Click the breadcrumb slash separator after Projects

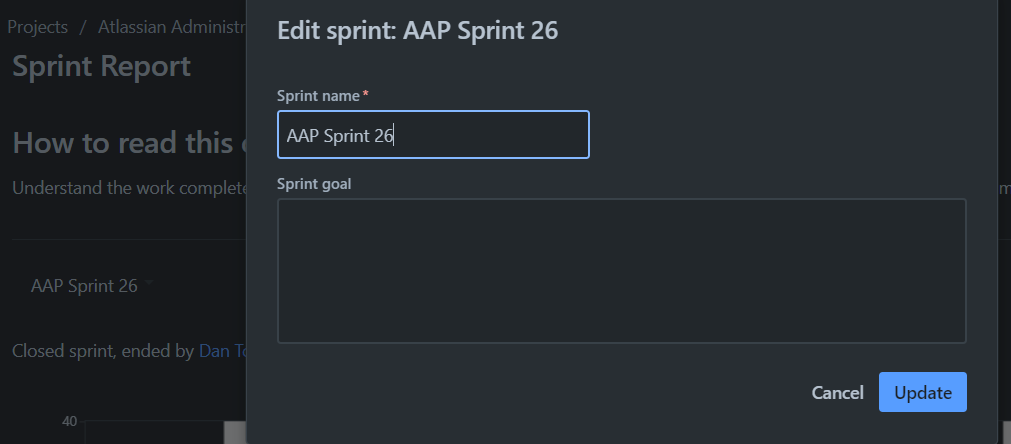pyautogui.click(x=83, y=26)
